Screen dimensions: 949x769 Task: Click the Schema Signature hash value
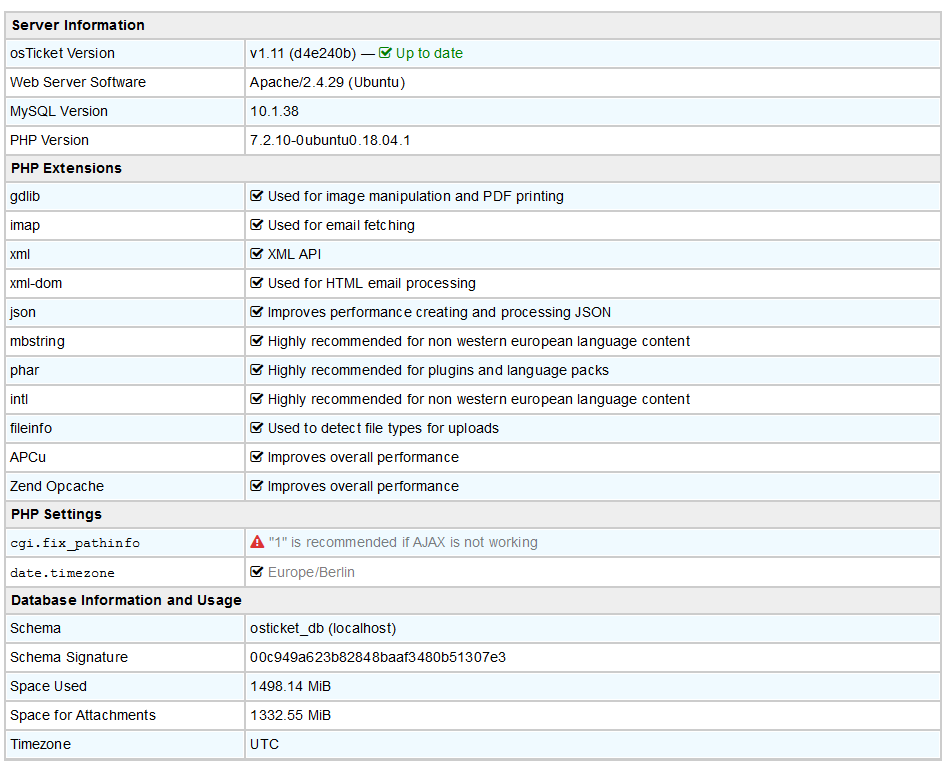pyautogui.click(x=378, y=658)
